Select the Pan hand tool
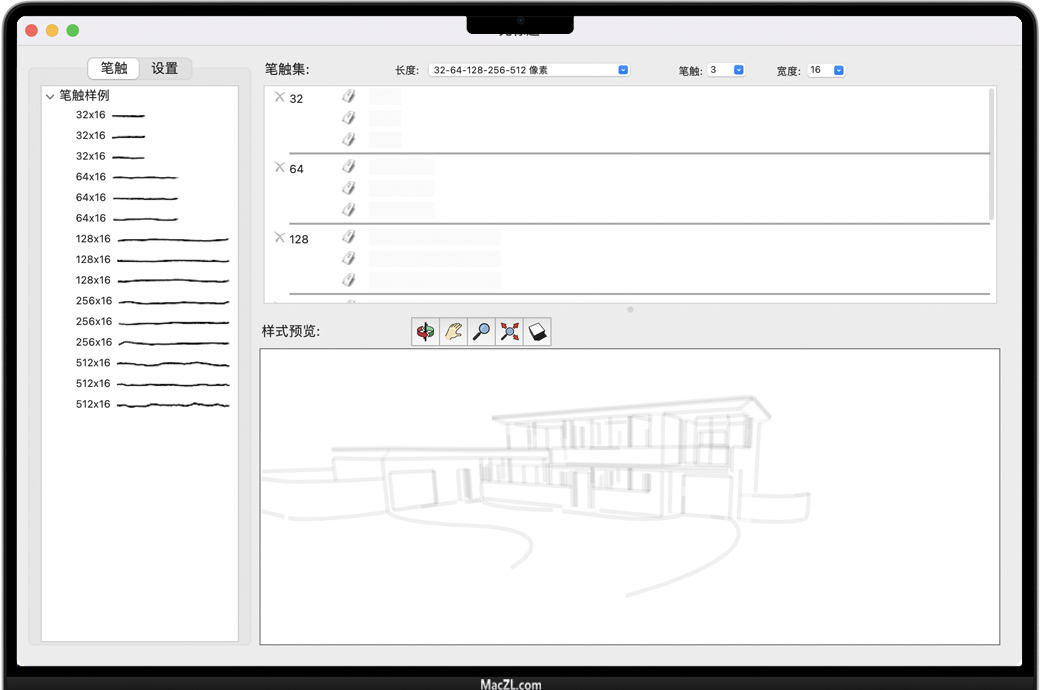 (454, 332)
